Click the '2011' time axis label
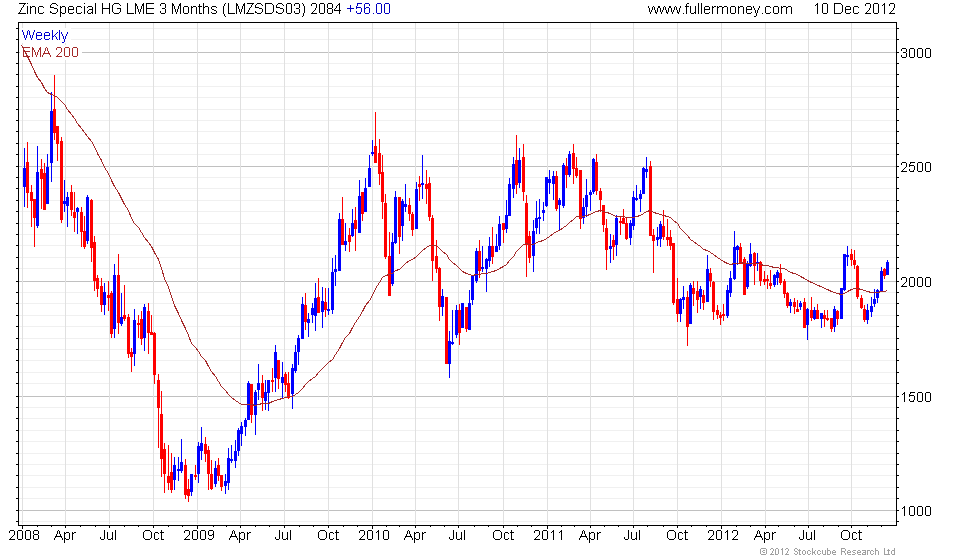Viewport: 980px width, 560px height. pos(549,536)
